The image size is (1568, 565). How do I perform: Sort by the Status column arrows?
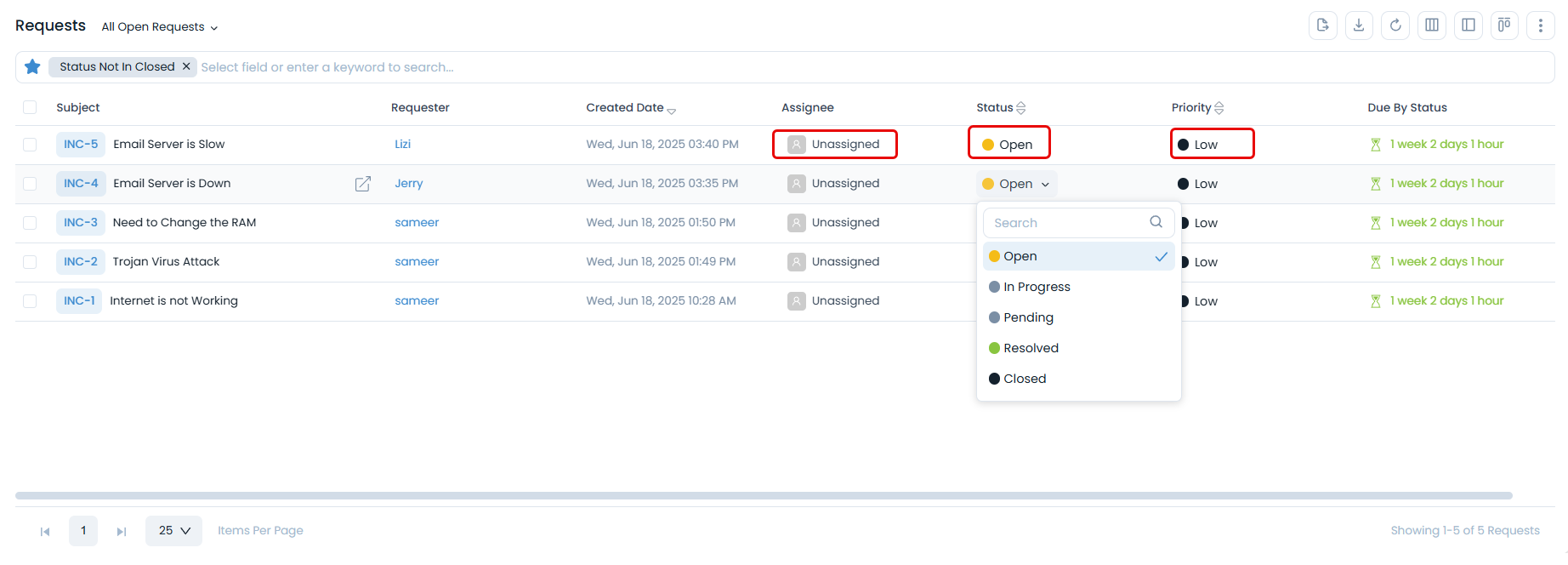click(x=1021, y=108)
